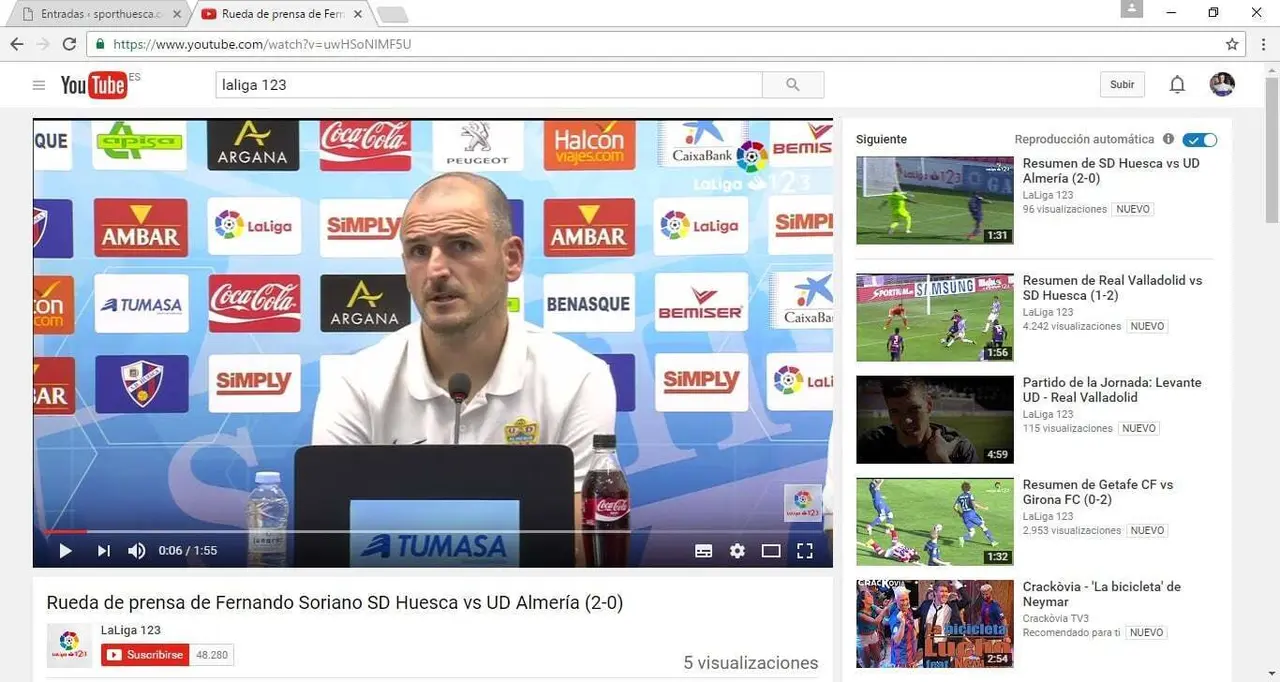The image size is (1280, 682).
Task: Click the browser forward arrow
Action: pos(43,44)
